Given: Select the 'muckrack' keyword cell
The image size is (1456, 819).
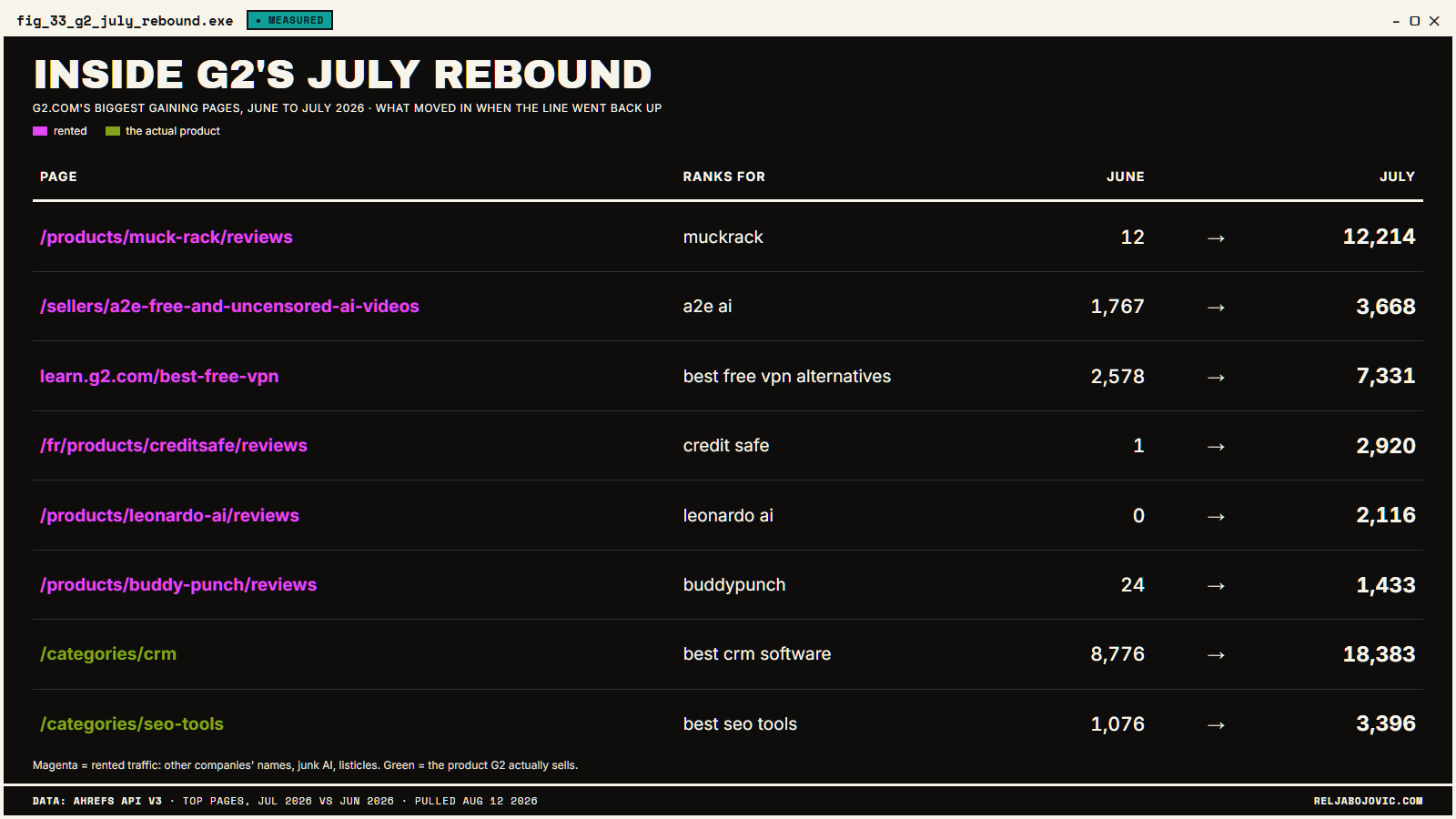Looking at the screenshot, I should pyautogui.click(x=723, y=237).
